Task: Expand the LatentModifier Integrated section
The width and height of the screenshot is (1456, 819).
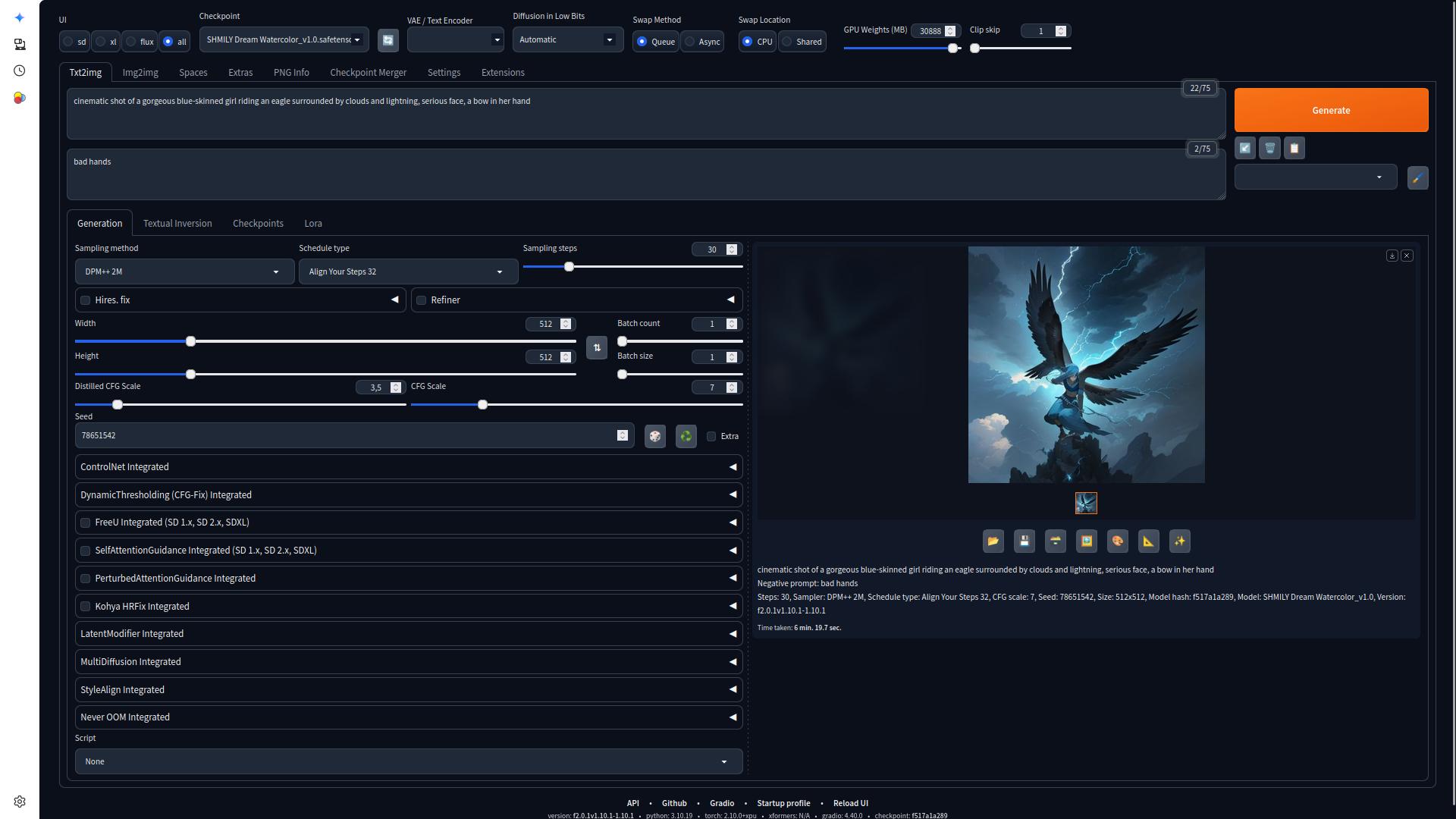Action: [x=409, y=634]
